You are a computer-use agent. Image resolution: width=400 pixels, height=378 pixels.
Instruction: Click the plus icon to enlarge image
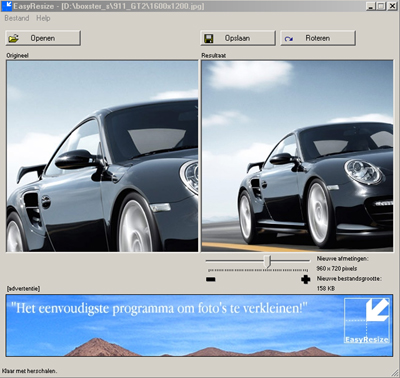click(x=305, y=279)
